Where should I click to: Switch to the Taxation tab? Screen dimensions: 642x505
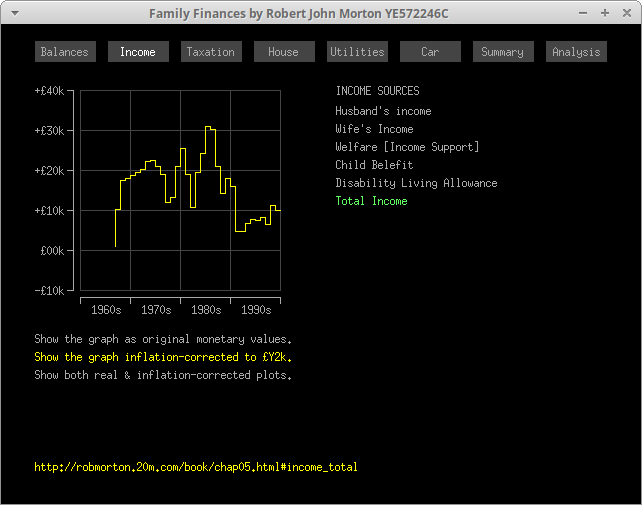(x=211, y=52)
